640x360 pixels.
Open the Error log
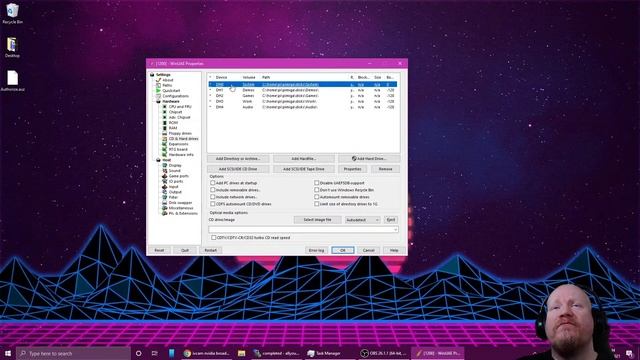click(x=316, y=250)
